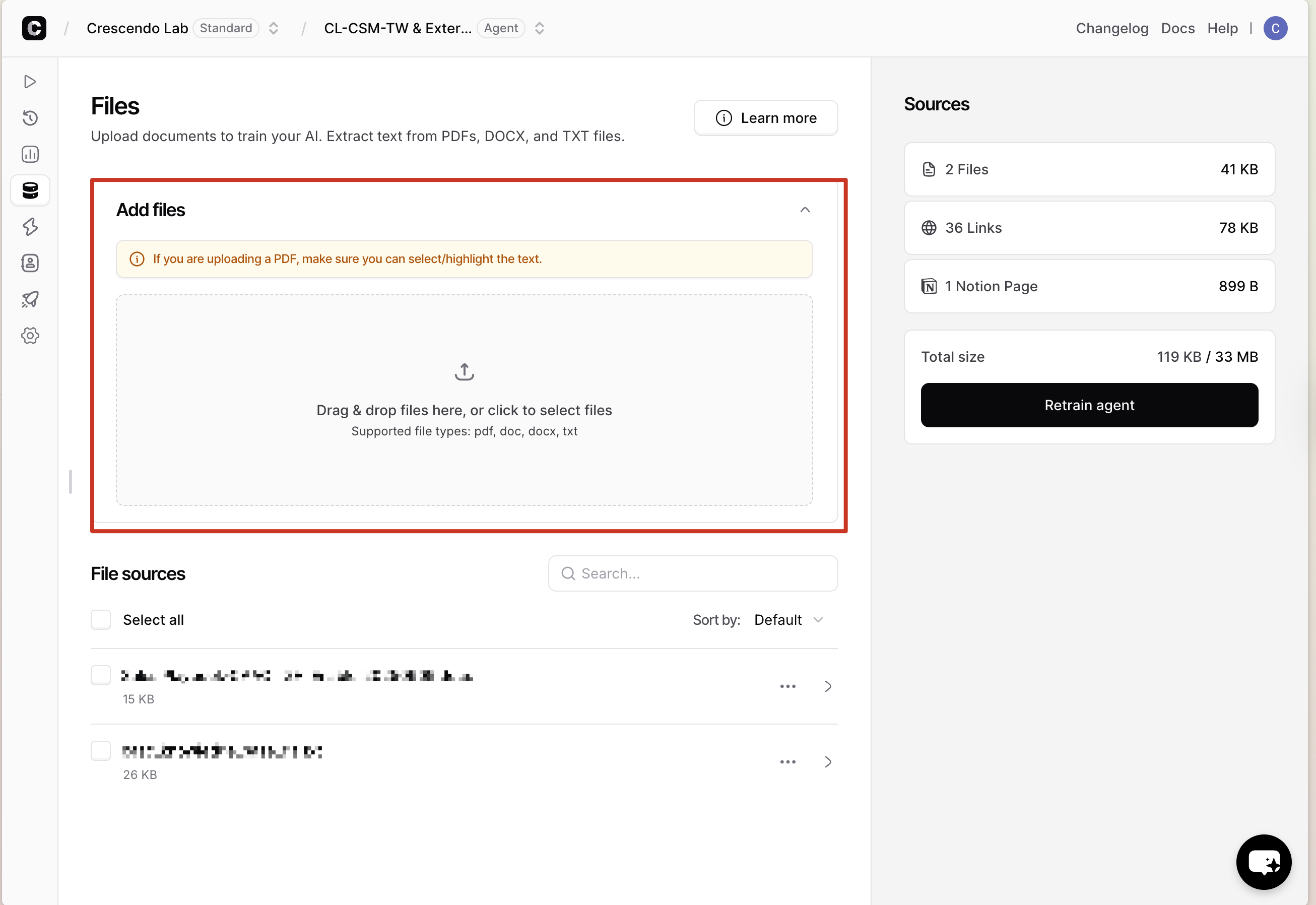The width and height of the screenshot is (1316, 905).
Task: Open the Help link
Action: [1222, 28]
